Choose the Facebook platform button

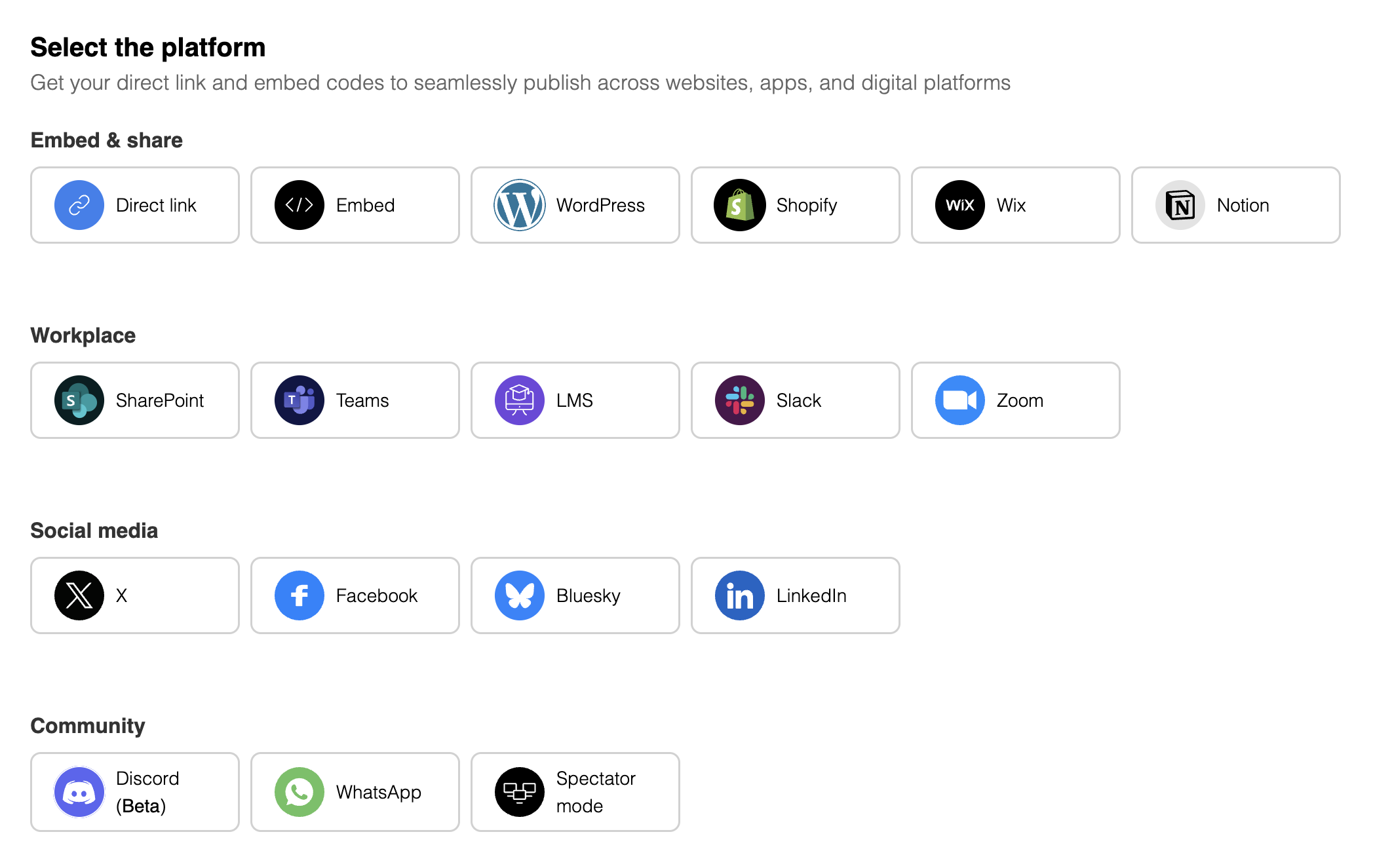(x=355, y=595)
